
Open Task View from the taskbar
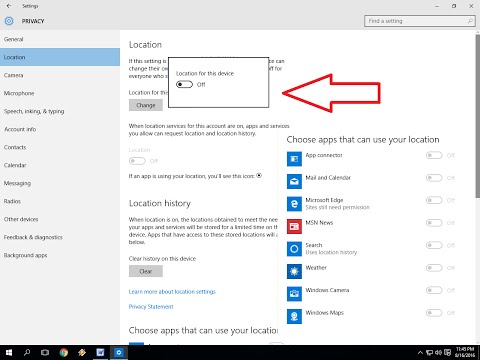(x=45, y=352)
